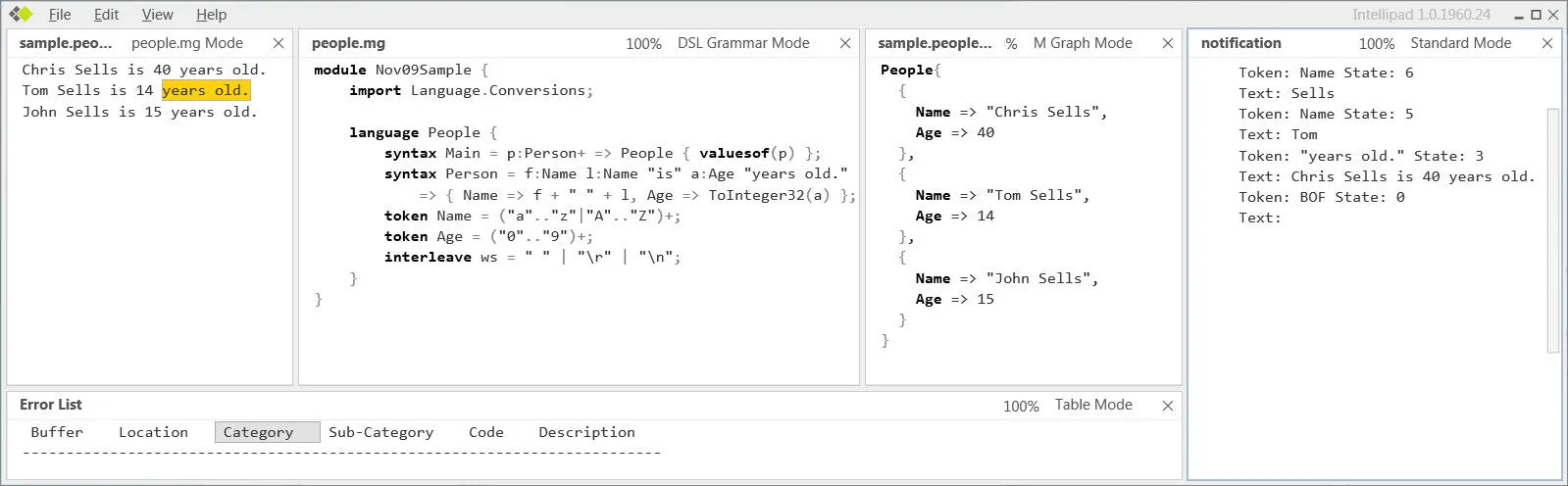This screenshot has width=1568, height=486.
Task: Open the M Graph Mode selector
Action: tap(1083, 43)
